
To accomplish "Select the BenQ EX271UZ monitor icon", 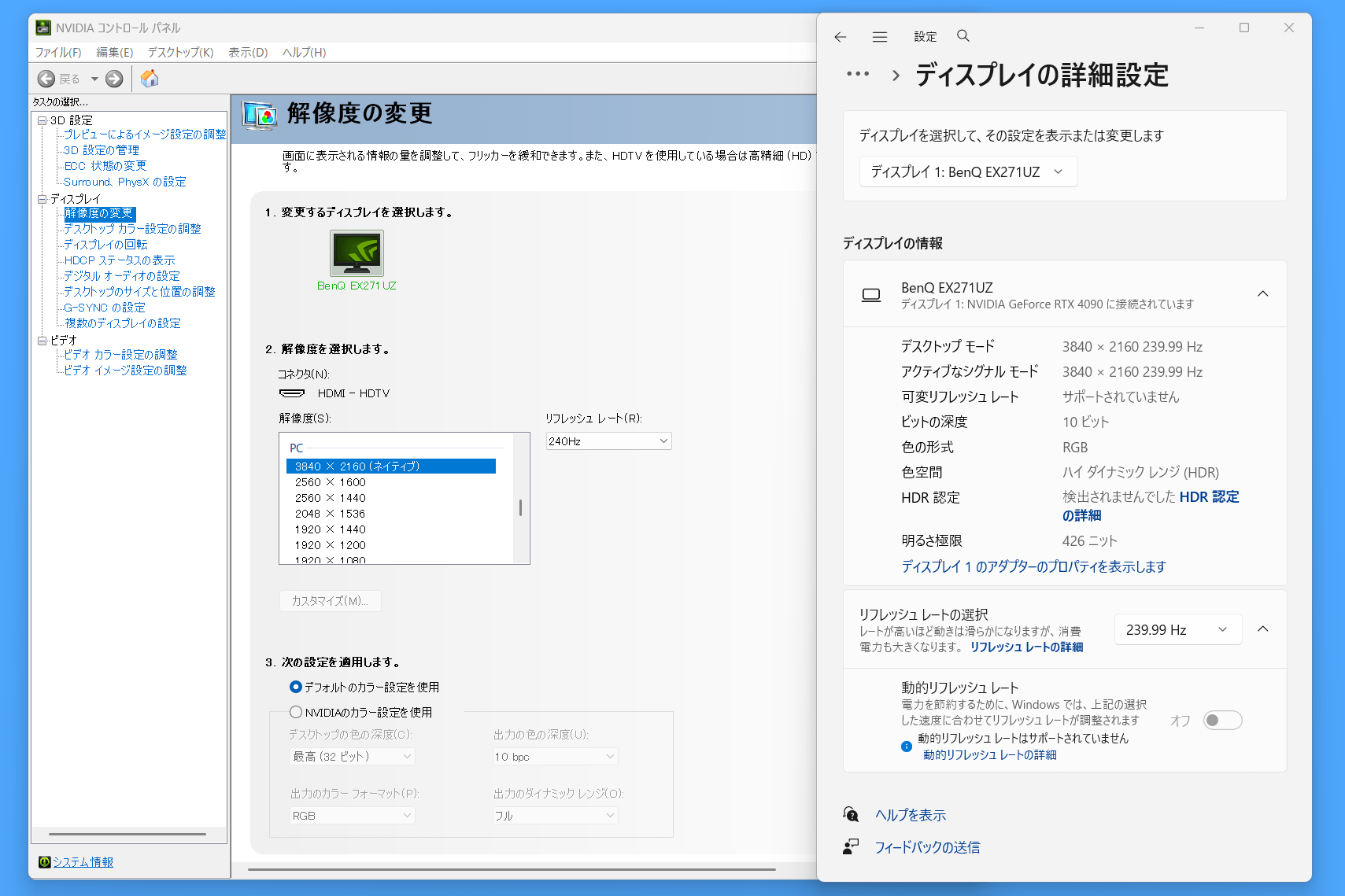I will [x=357, y=253].
